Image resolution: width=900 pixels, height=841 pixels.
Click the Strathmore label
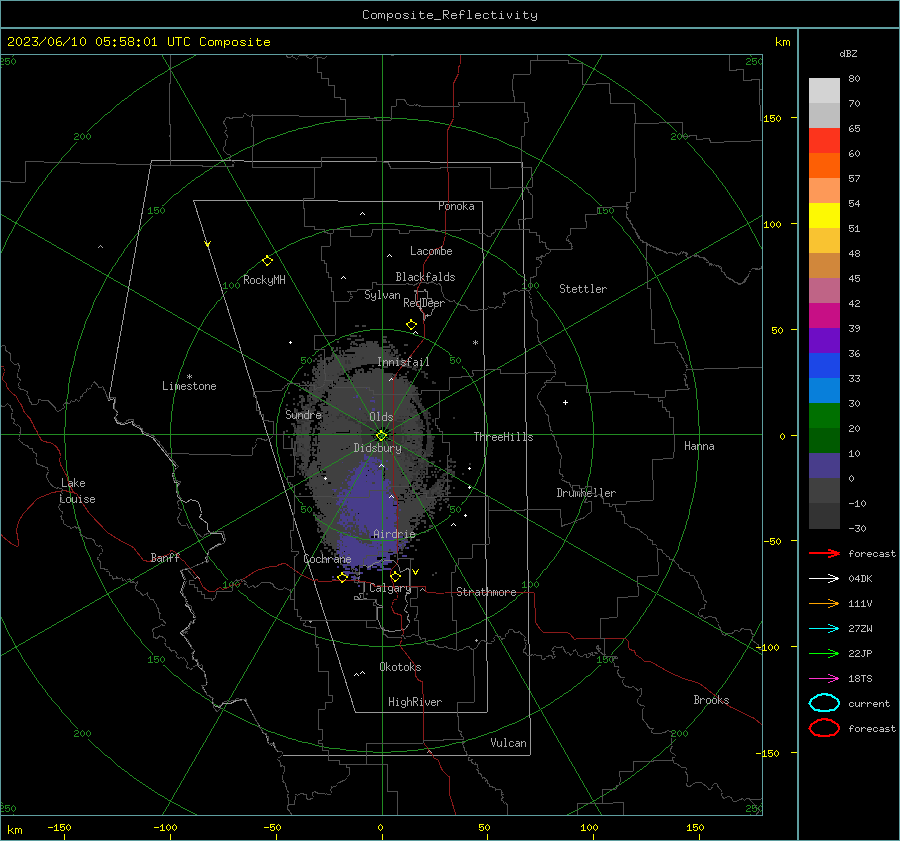click(x=486, y=592)
